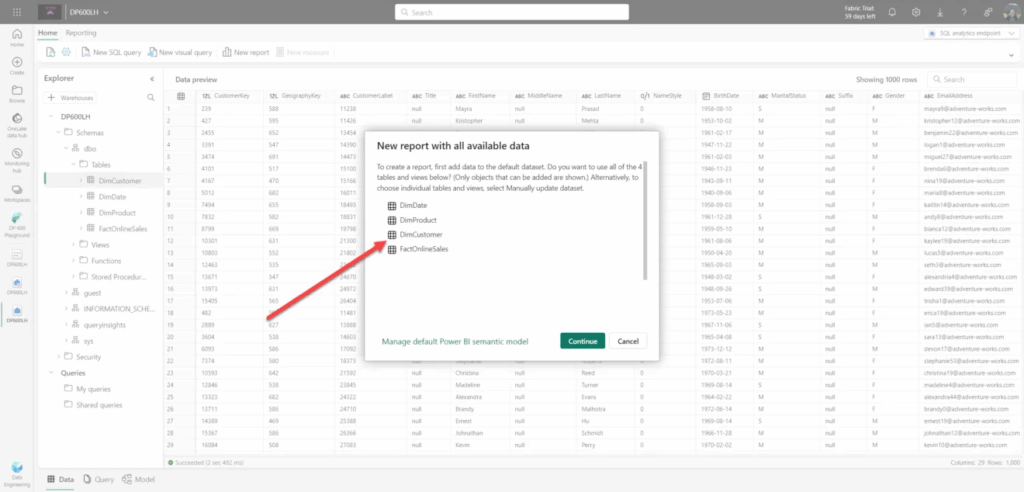Viewport: 1024px width, 492px height.
Task: Click the toolbar settings gear icon
Action: [66, 52]
